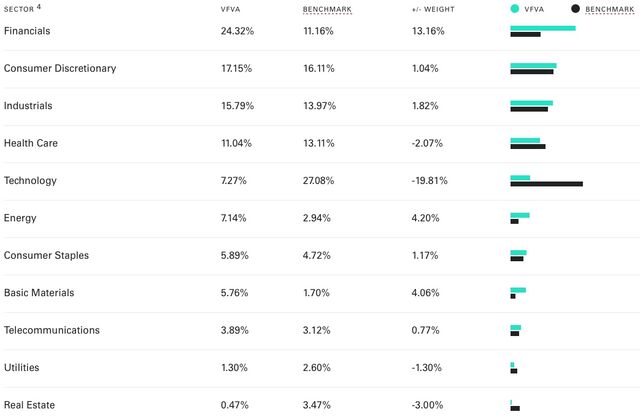Open the SECTOR footnote 4 superscript
640x417 pixels.
[x=39, y=6]
